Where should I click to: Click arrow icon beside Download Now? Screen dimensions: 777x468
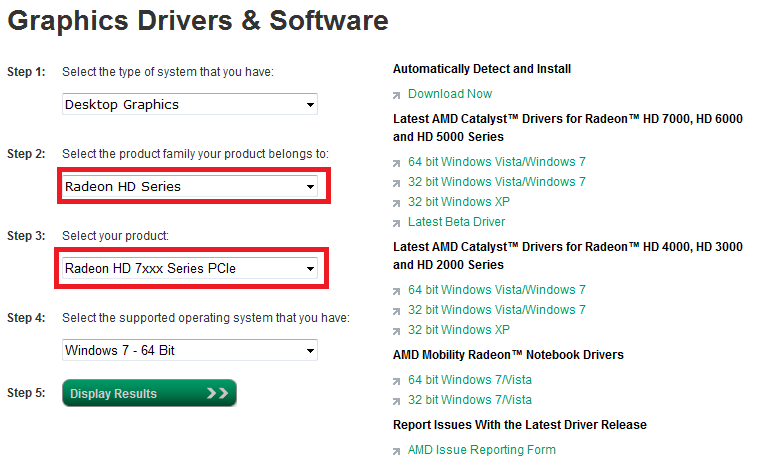(396, 95)
